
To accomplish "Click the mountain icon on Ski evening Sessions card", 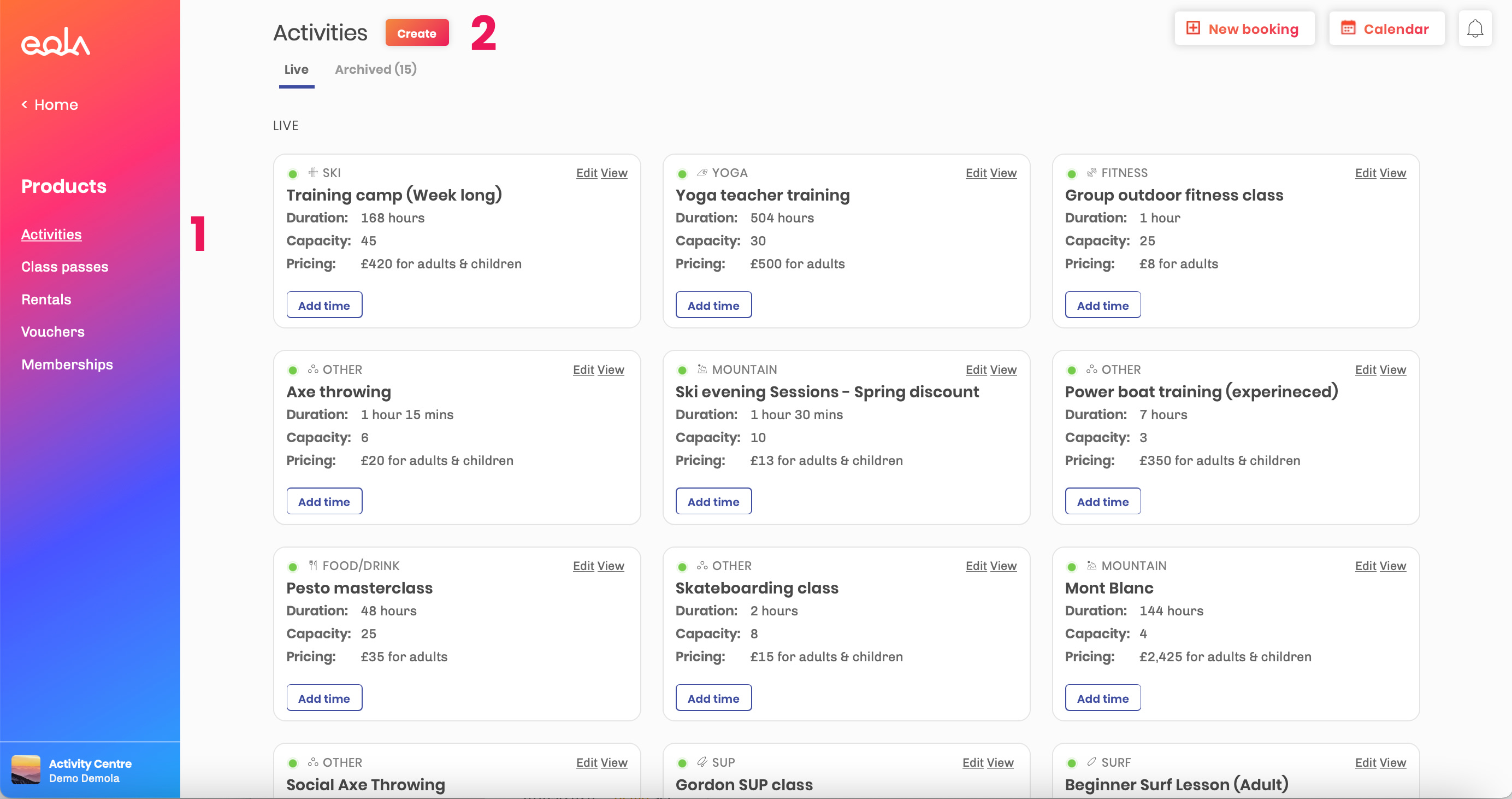I will coord(702,369).
